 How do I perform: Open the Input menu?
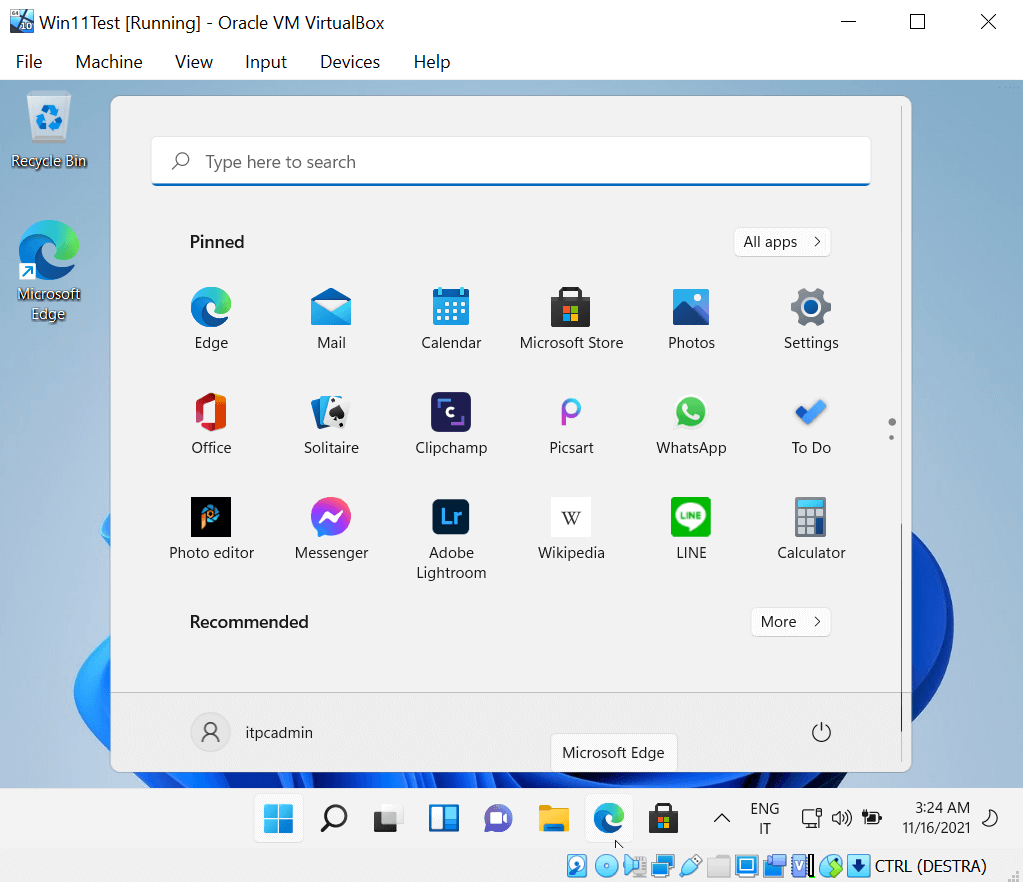click(266, 62)
